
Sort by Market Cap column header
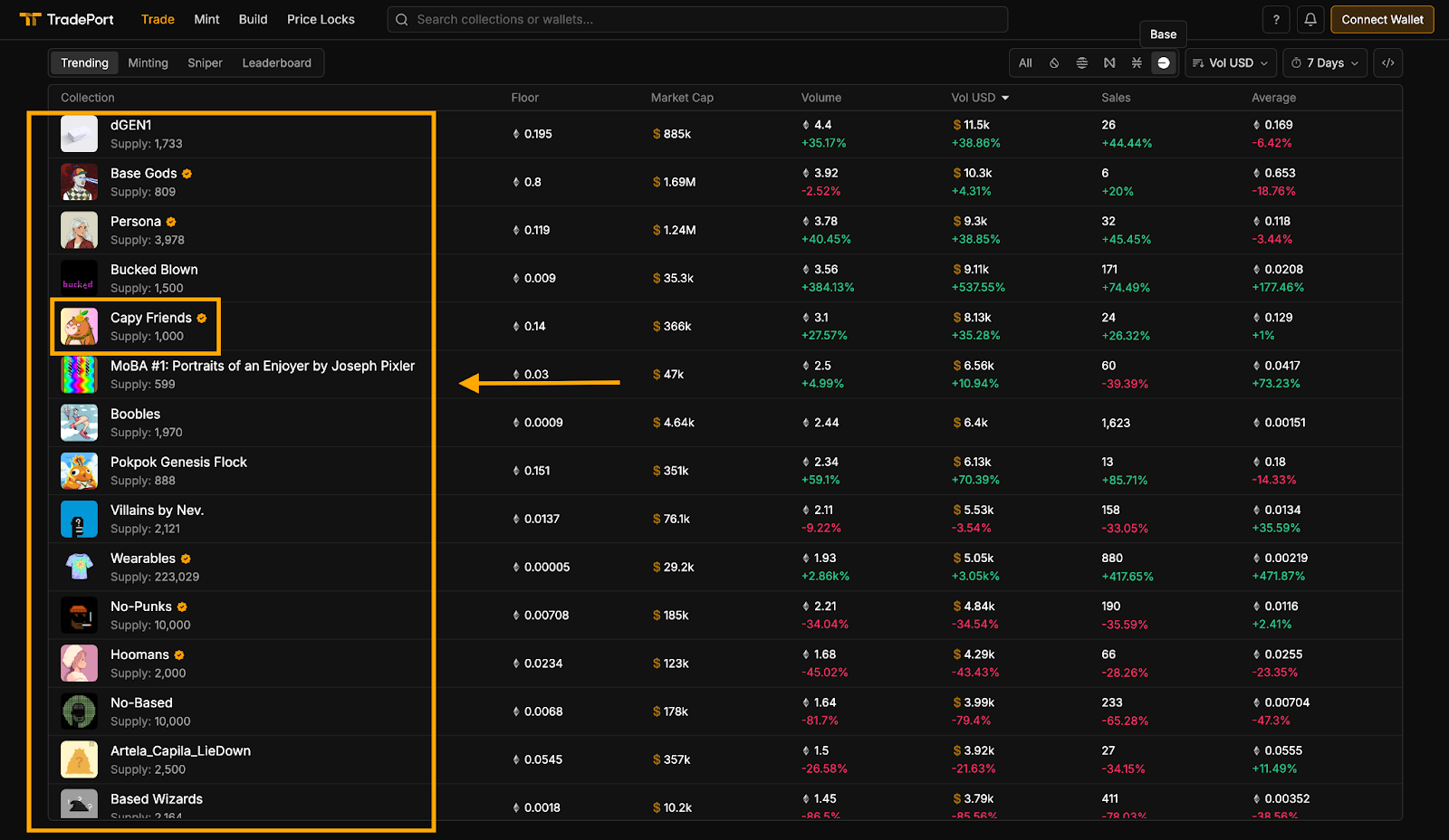click(x=682, y=98)
